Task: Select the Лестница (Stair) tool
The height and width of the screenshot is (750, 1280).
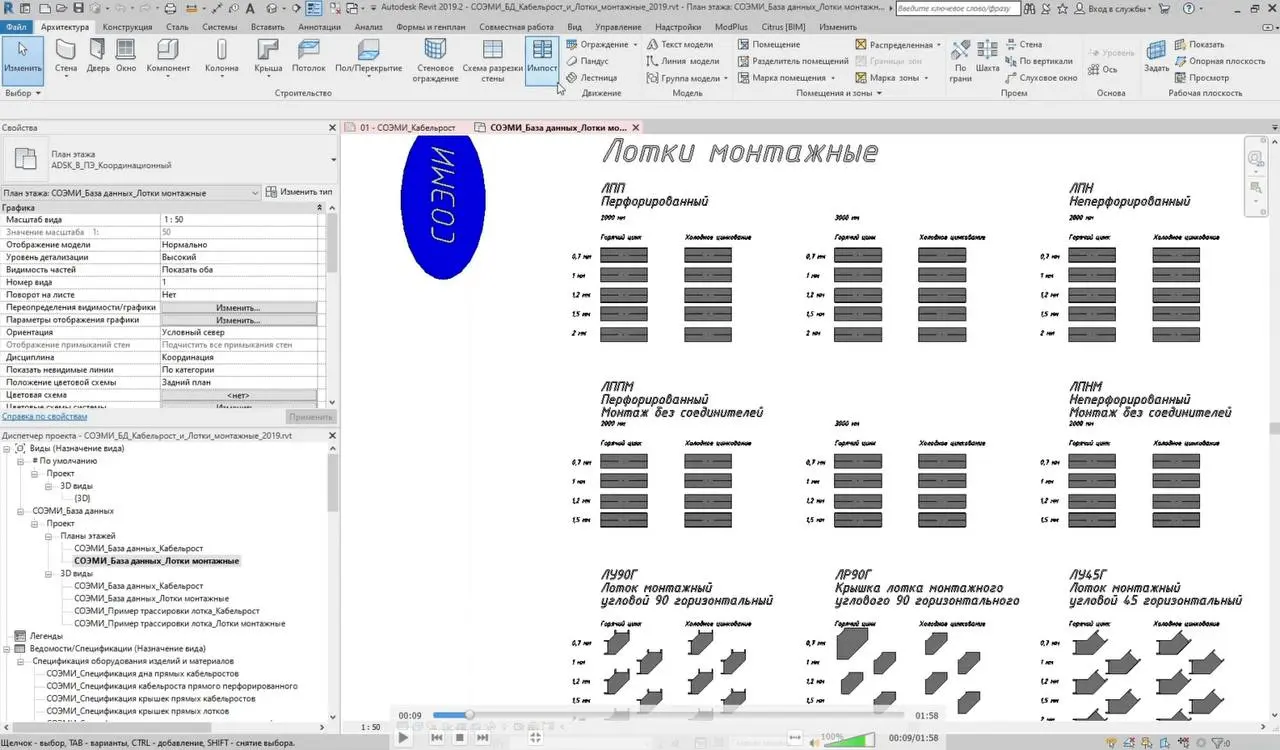Action: point(591,77)
